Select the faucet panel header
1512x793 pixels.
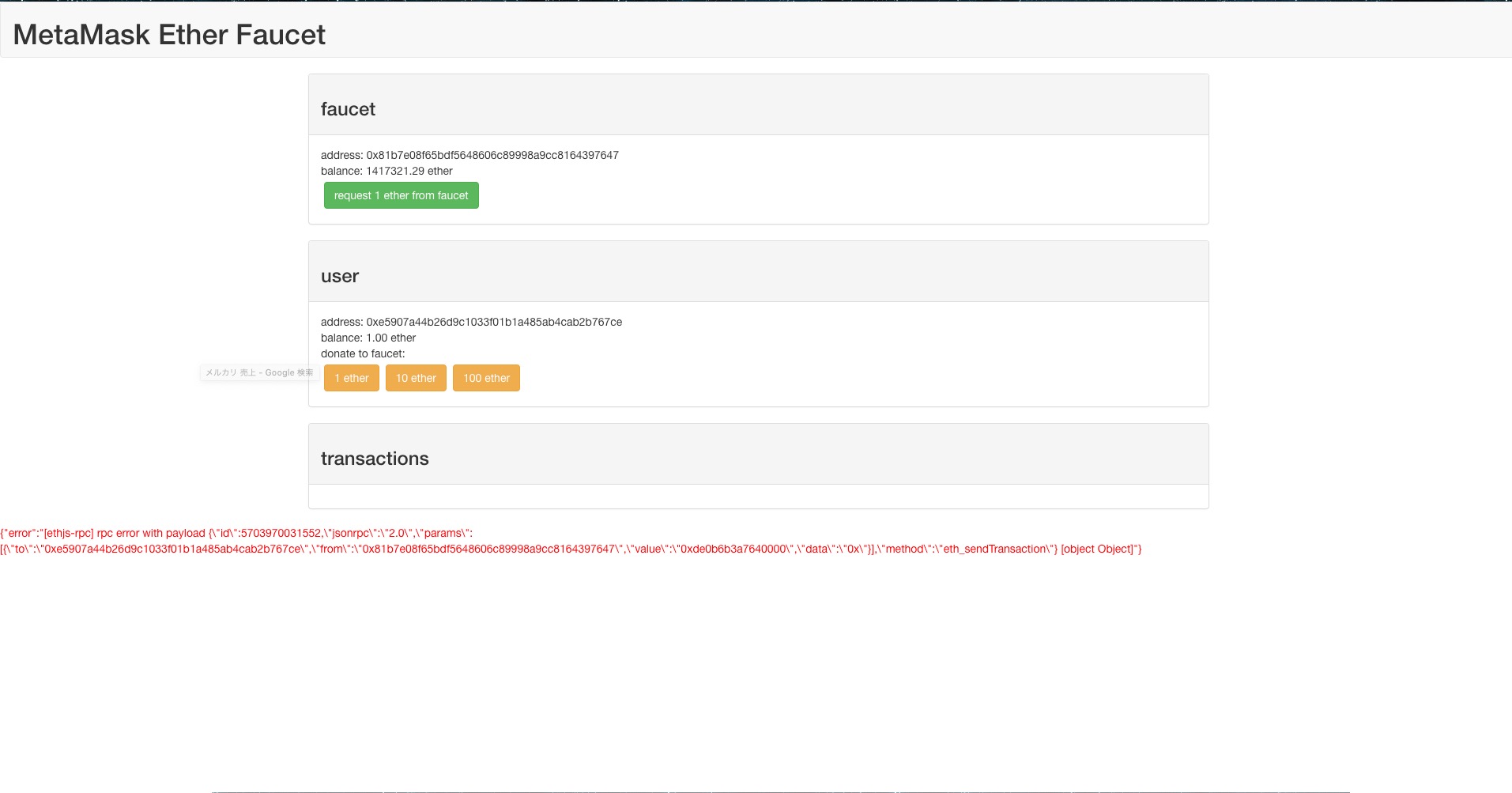point(348,109)
